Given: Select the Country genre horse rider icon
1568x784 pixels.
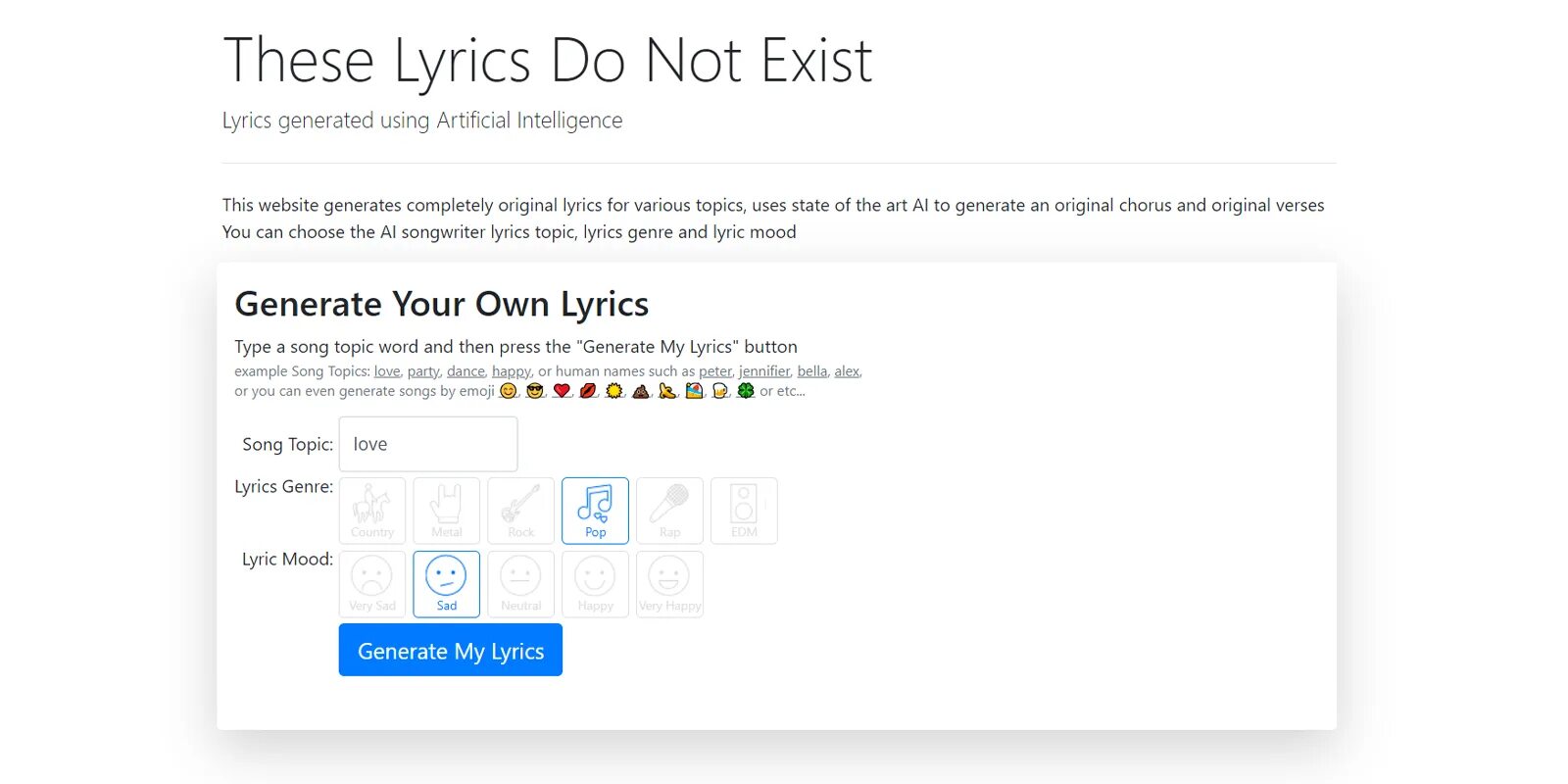Looking at the screenshot, I should (x=372, y=511).
